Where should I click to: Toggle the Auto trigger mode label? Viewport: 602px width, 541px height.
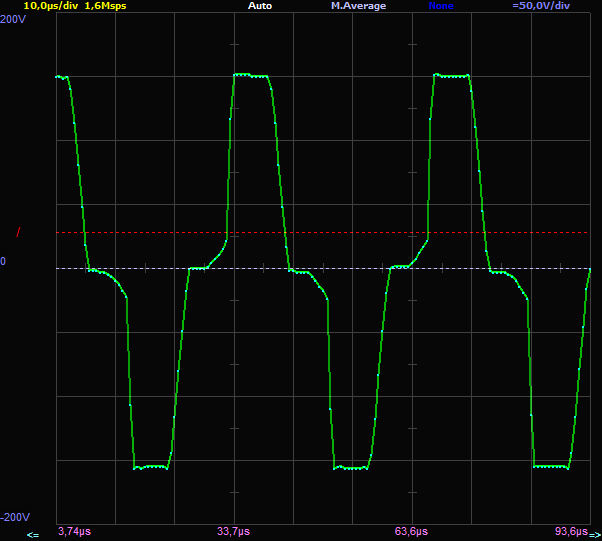coord(259,6)
